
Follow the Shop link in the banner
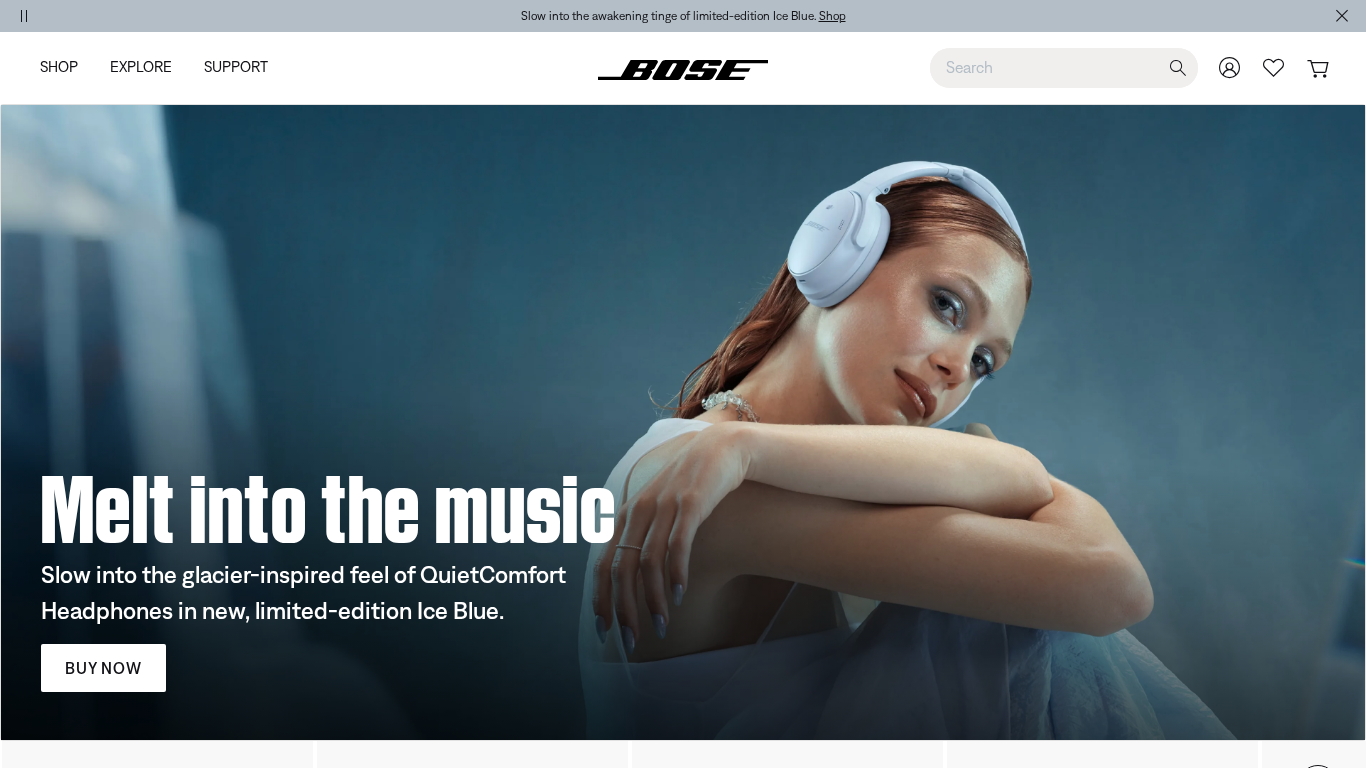click(x=832, y=16)
